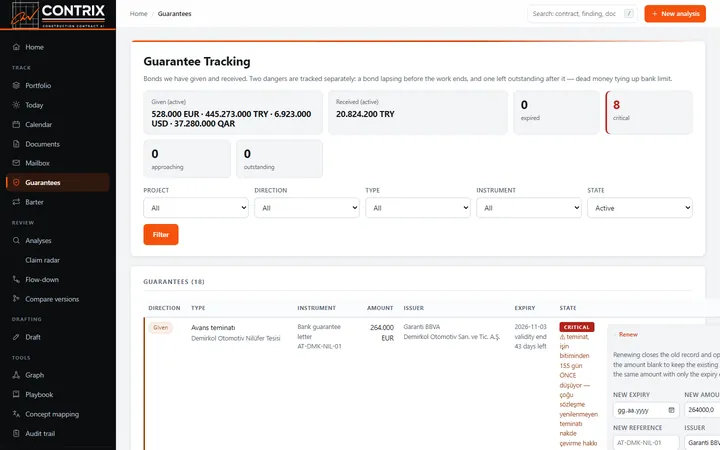Image resolution: width=720 pixels, height=450 pixels.
Task: Open the Direction filter dropdown
Action: tap(307, 208)
